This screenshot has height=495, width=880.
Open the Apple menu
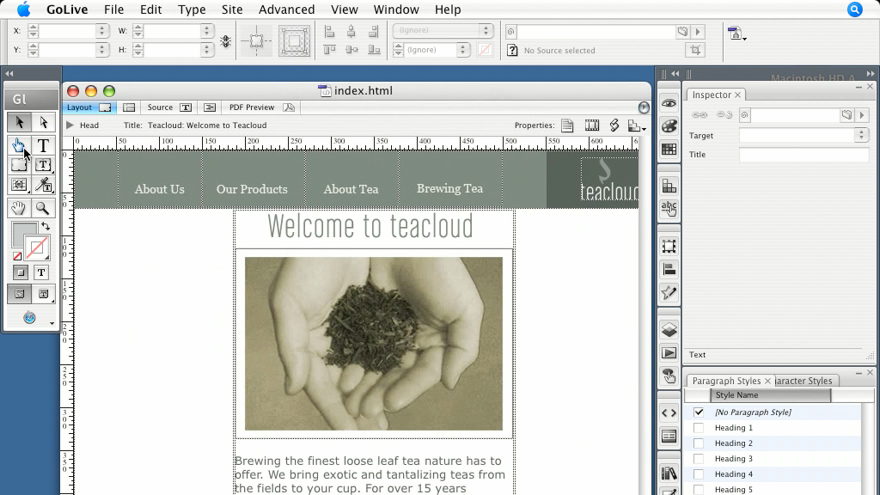click(x=24, y=10)
